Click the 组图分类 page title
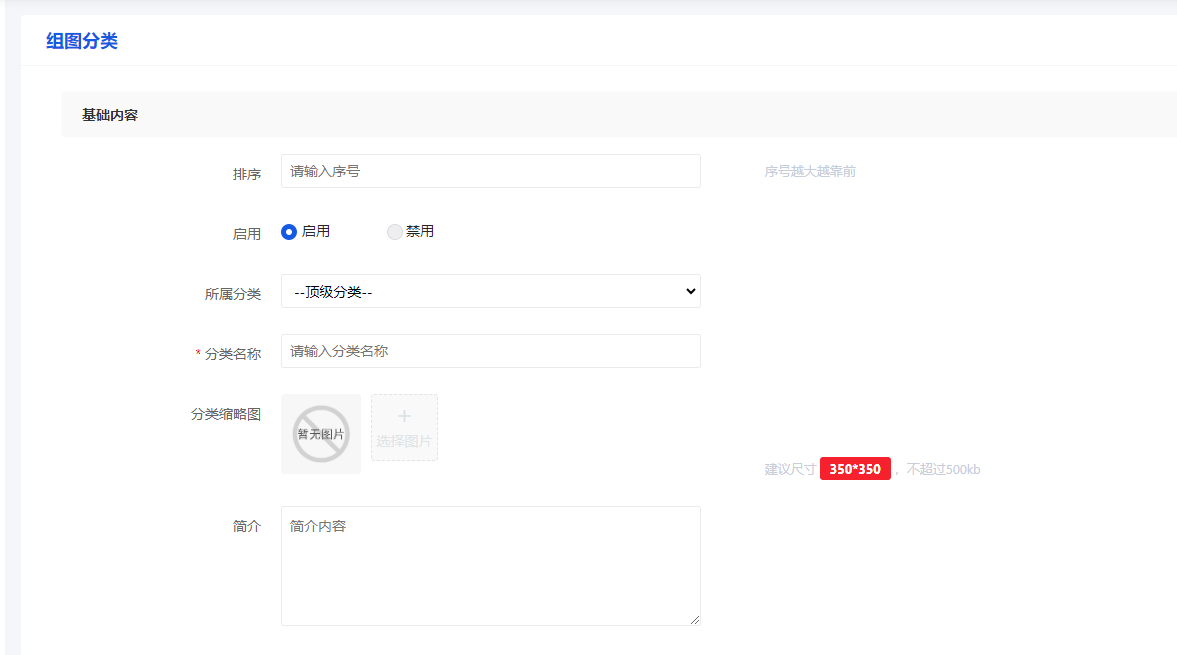 coord(82,41)
